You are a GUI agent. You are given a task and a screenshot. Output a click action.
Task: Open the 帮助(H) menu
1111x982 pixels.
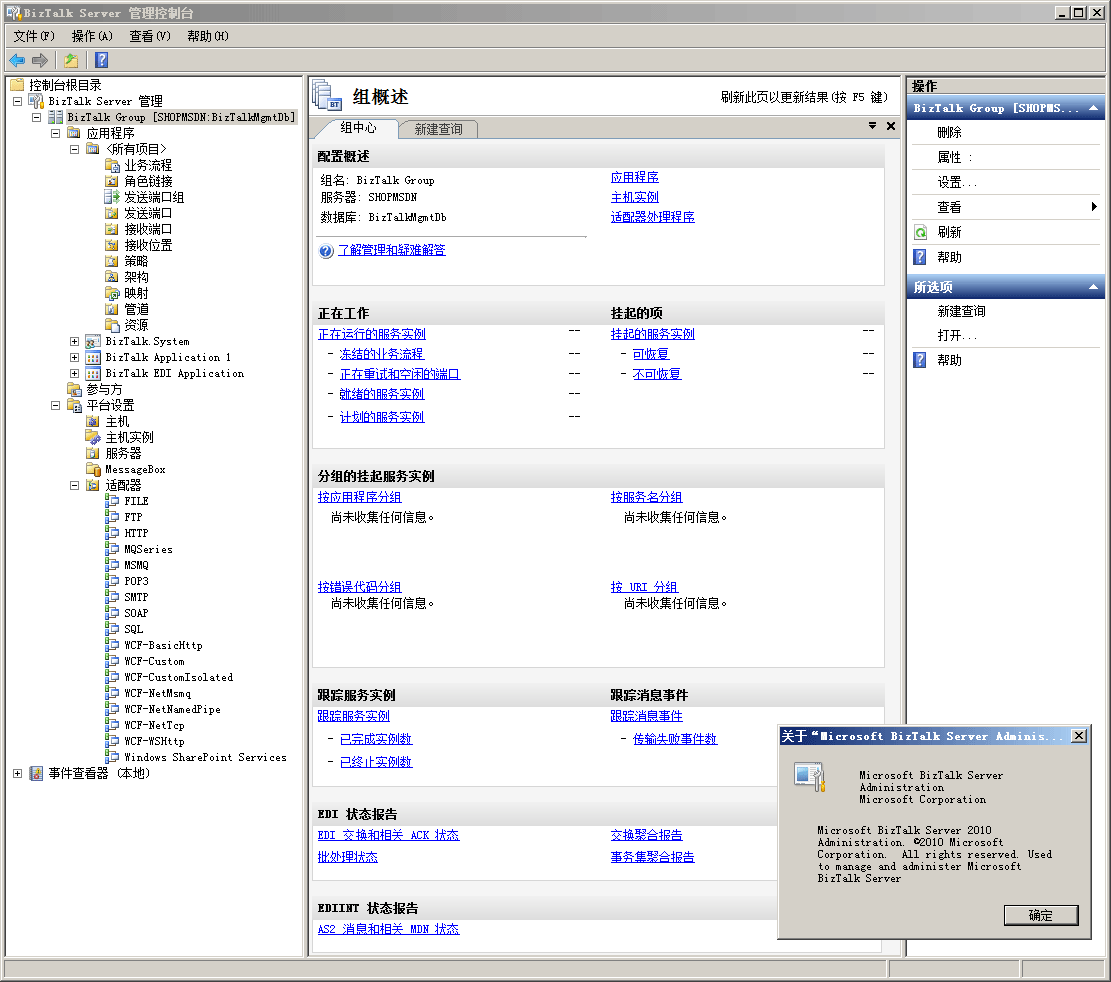tap(208, 36)
